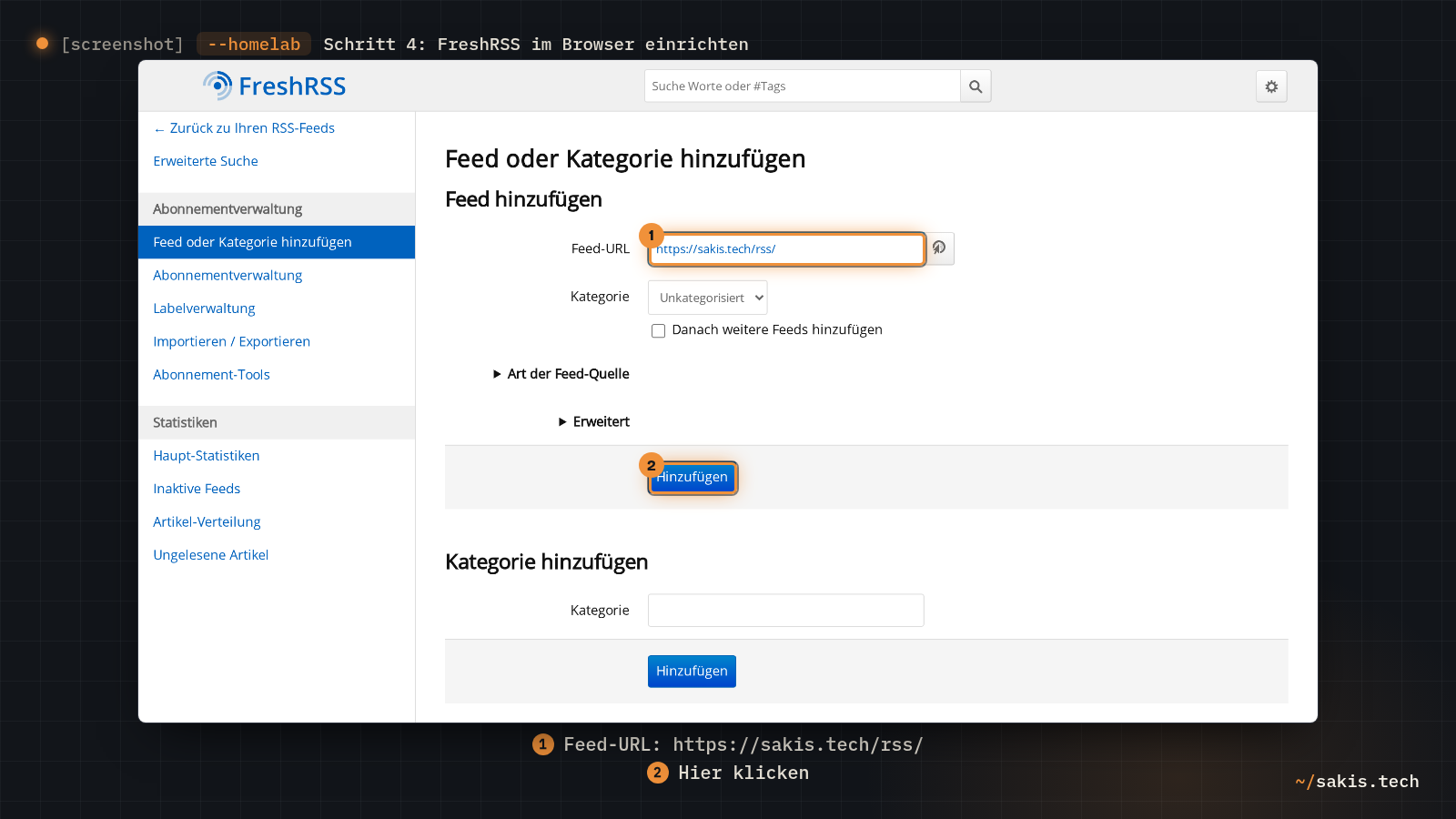Click the 'Feed oder Kategorie hinzufügen' page heading
This screenshot has height=819, width=1456.
click(625, 159)
